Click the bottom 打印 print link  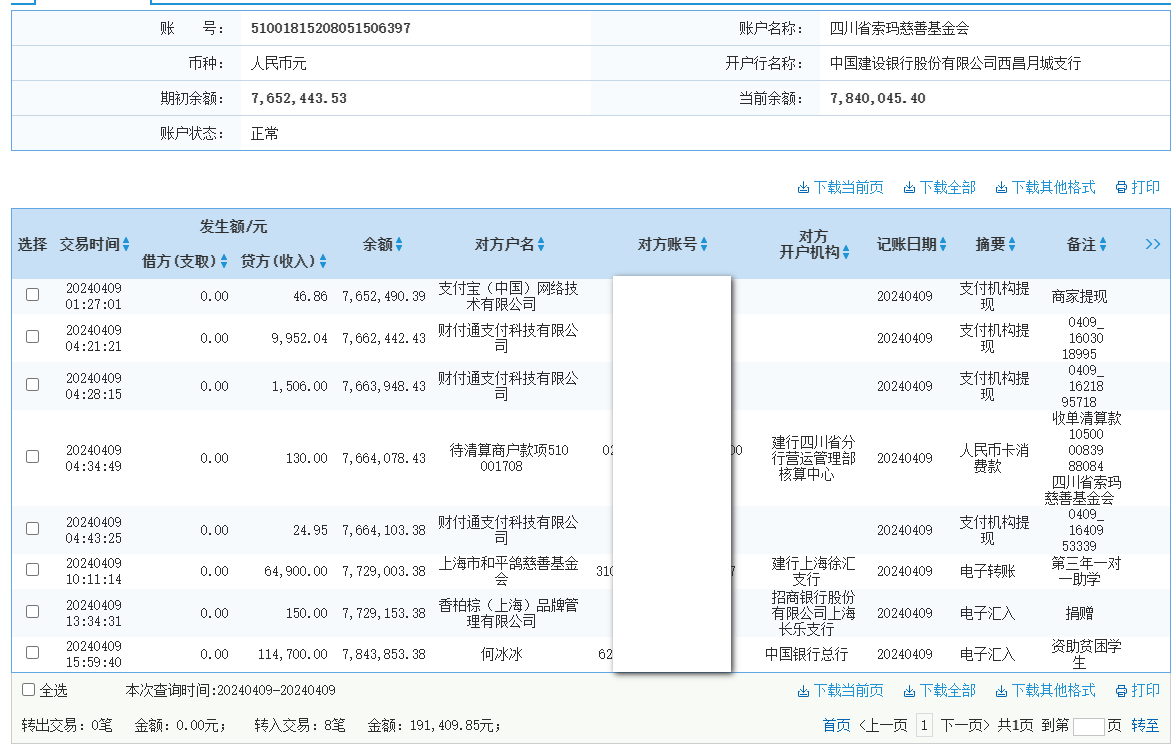[x=1138, y=690]
